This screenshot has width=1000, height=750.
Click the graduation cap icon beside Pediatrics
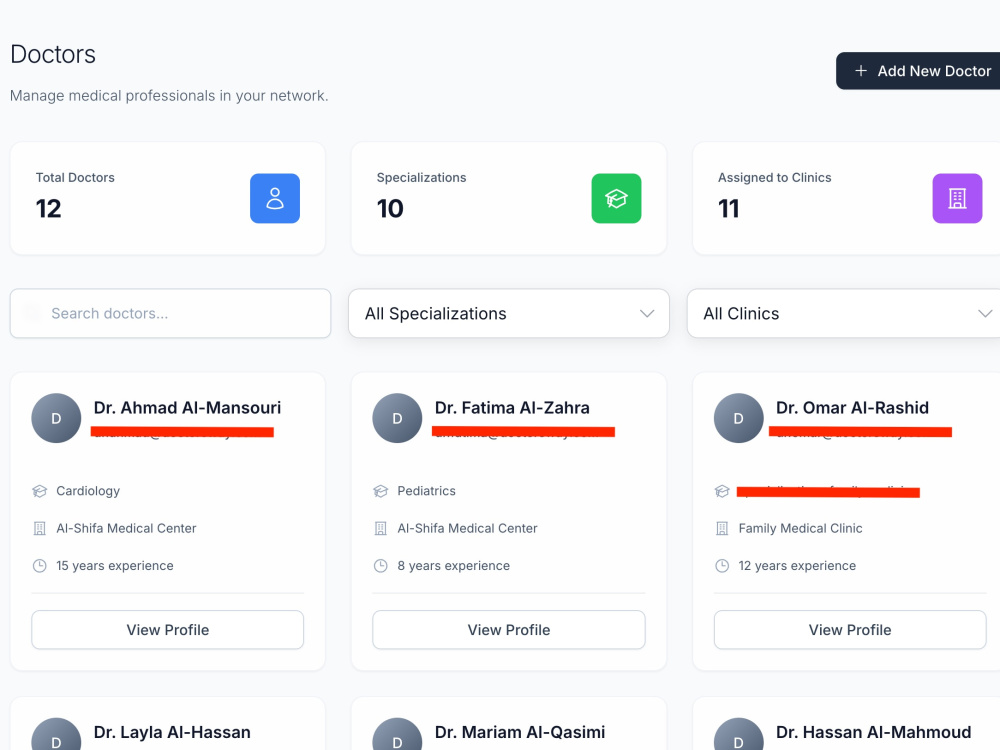click(381, 491)
